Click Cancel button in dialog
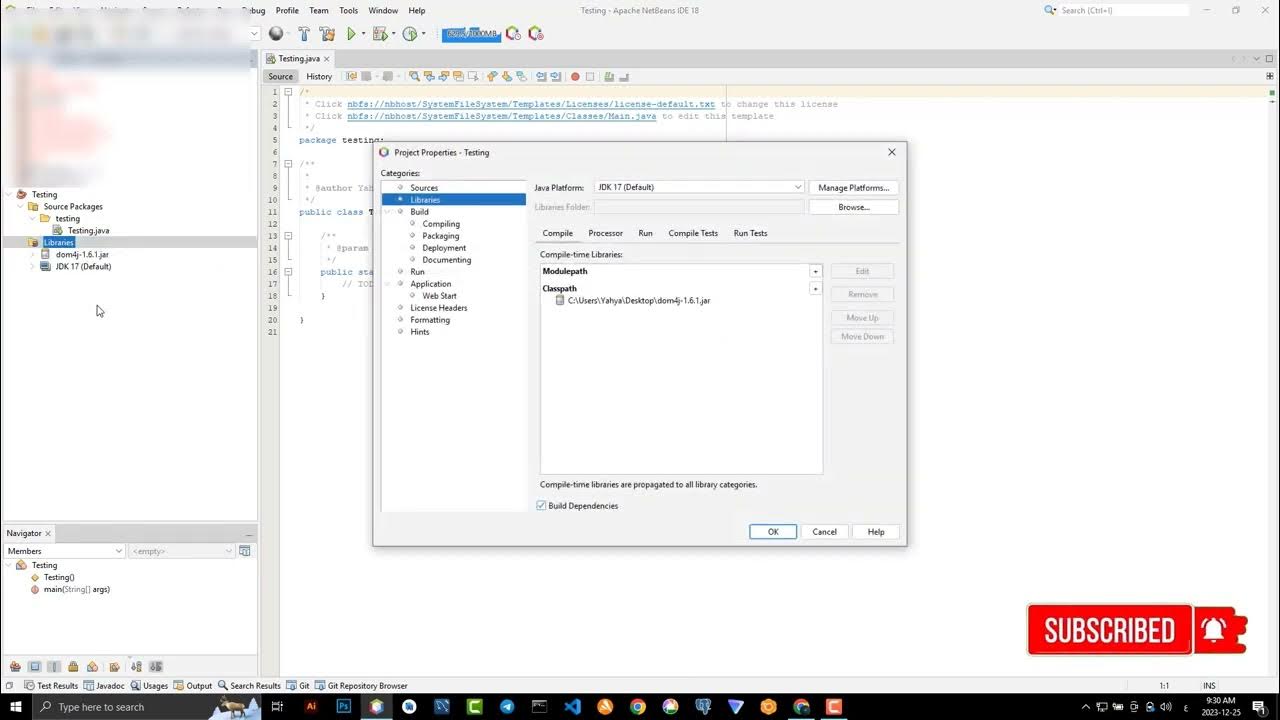Viewport: 1280px width, 720px height. pyautogui.click(x=825, y=532)
